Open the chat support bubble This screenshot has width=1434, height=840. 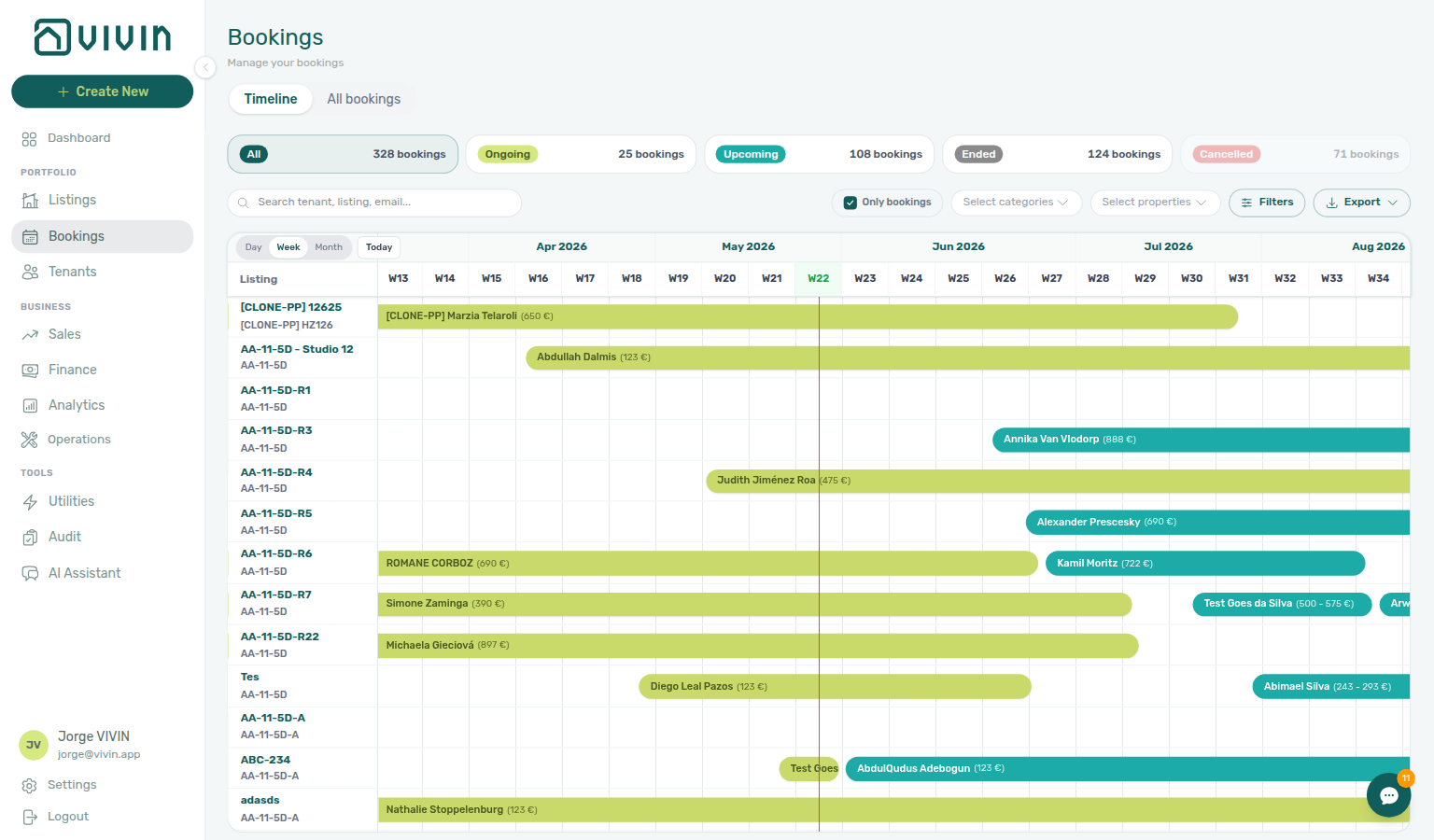click(x=1388, y=795)
